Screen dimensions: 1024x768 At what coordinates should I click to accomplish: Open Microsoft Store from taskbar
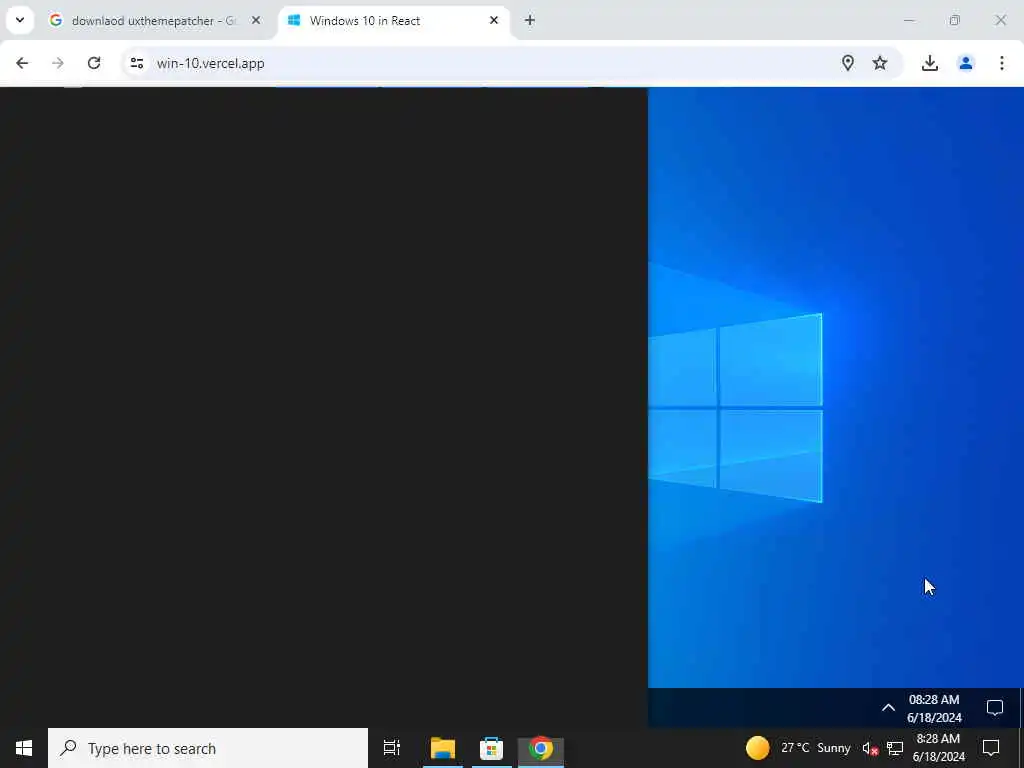[x=492, y=748]
